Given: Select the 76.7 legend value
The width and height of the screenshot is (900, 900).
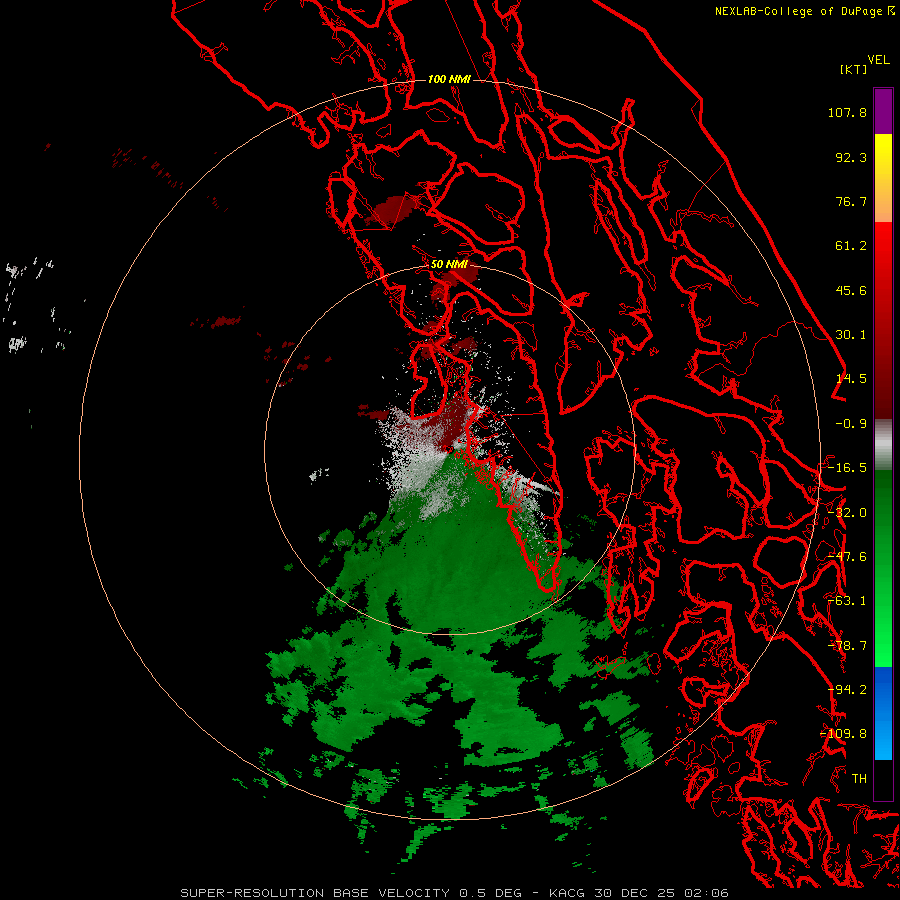Looking at the screenshot, I should tap(851, 201).
